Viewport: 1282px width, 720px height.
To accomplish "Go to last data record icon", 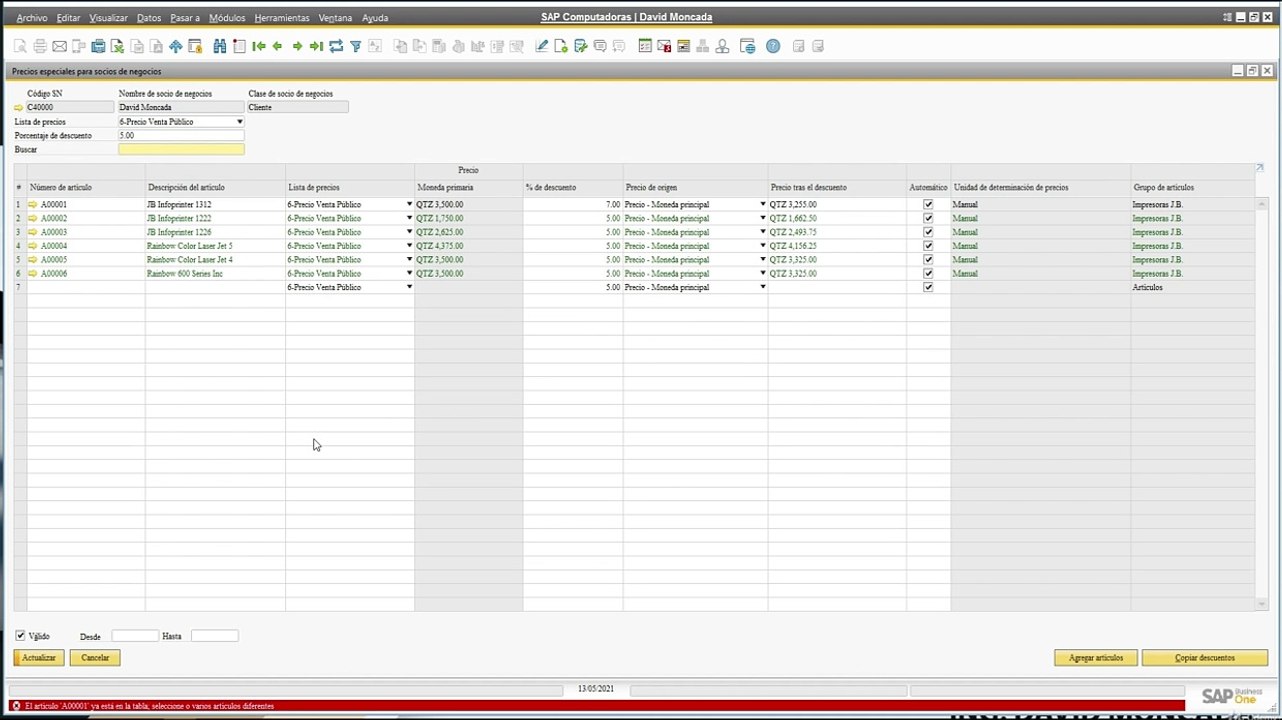I will click(x=316, y=46).
